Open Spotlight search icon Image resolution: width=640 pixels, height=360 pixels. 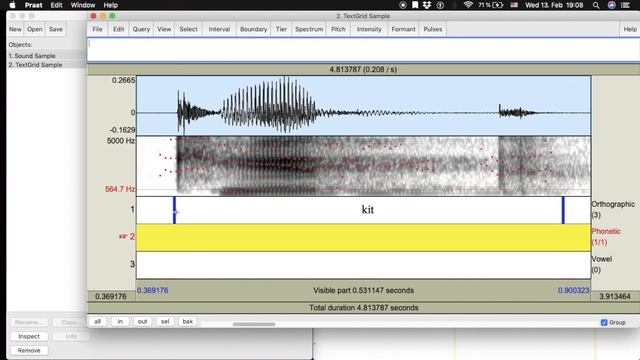pyautogui.click(x=596, y=5)
